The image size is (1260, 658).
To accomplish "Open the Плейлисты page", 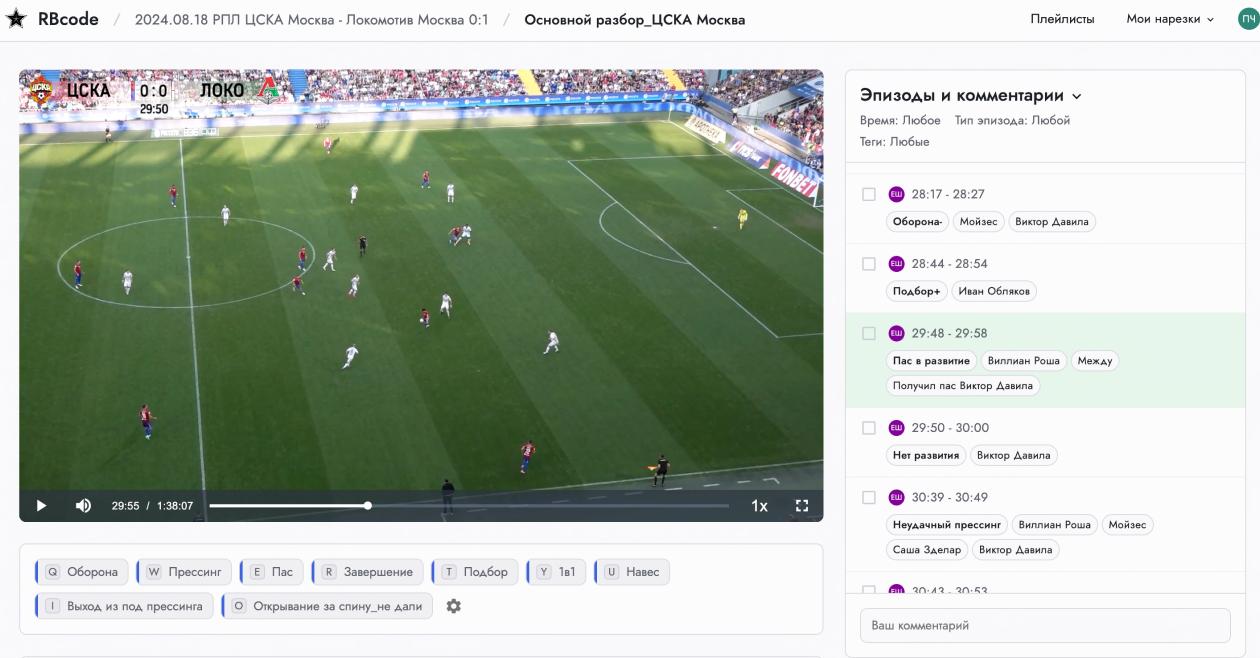I will (x=1062, y=19).
